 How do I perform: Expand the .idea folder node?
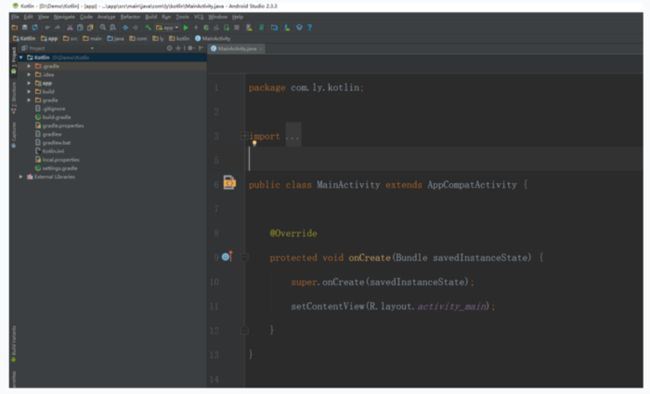tap(29, 75)
